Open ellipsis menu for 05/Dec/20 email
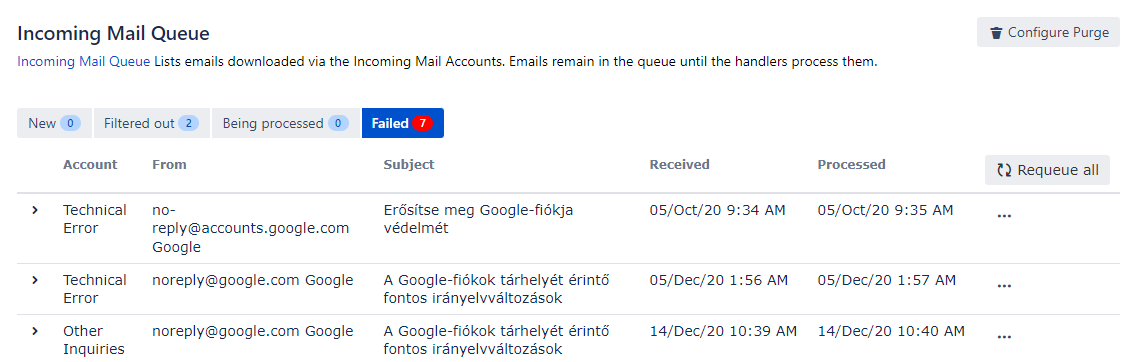This screenshot has height=362, width=1134. coord(1004,286)
